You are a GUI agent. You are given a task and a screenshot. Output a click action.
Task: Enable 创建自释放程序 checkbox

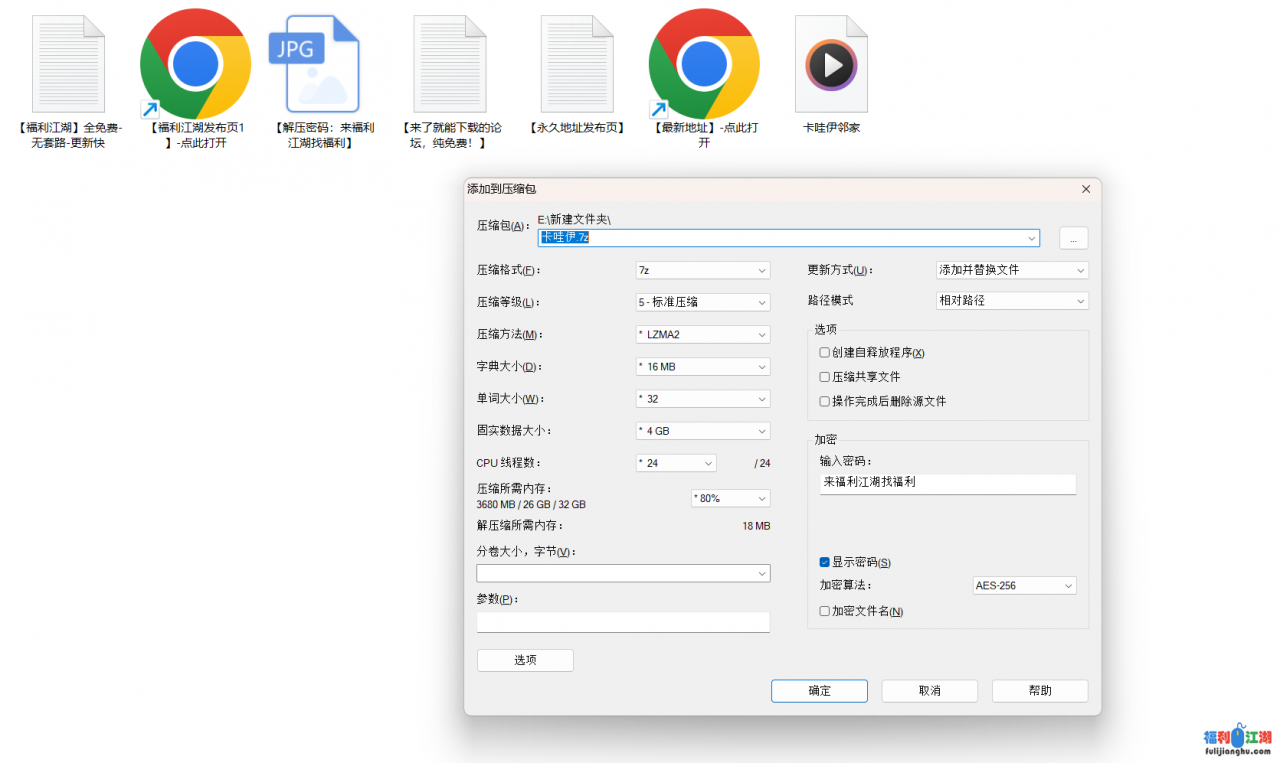[825, 353]
